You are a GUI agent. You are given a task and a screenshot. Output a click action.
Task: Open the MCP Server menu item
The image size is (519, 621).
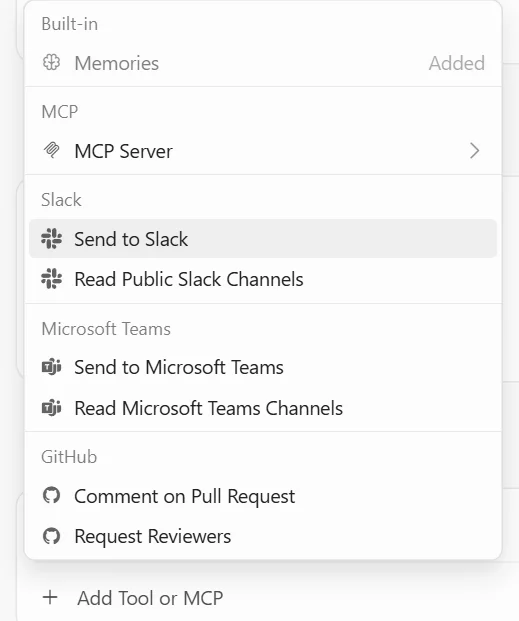click(263, 151)
